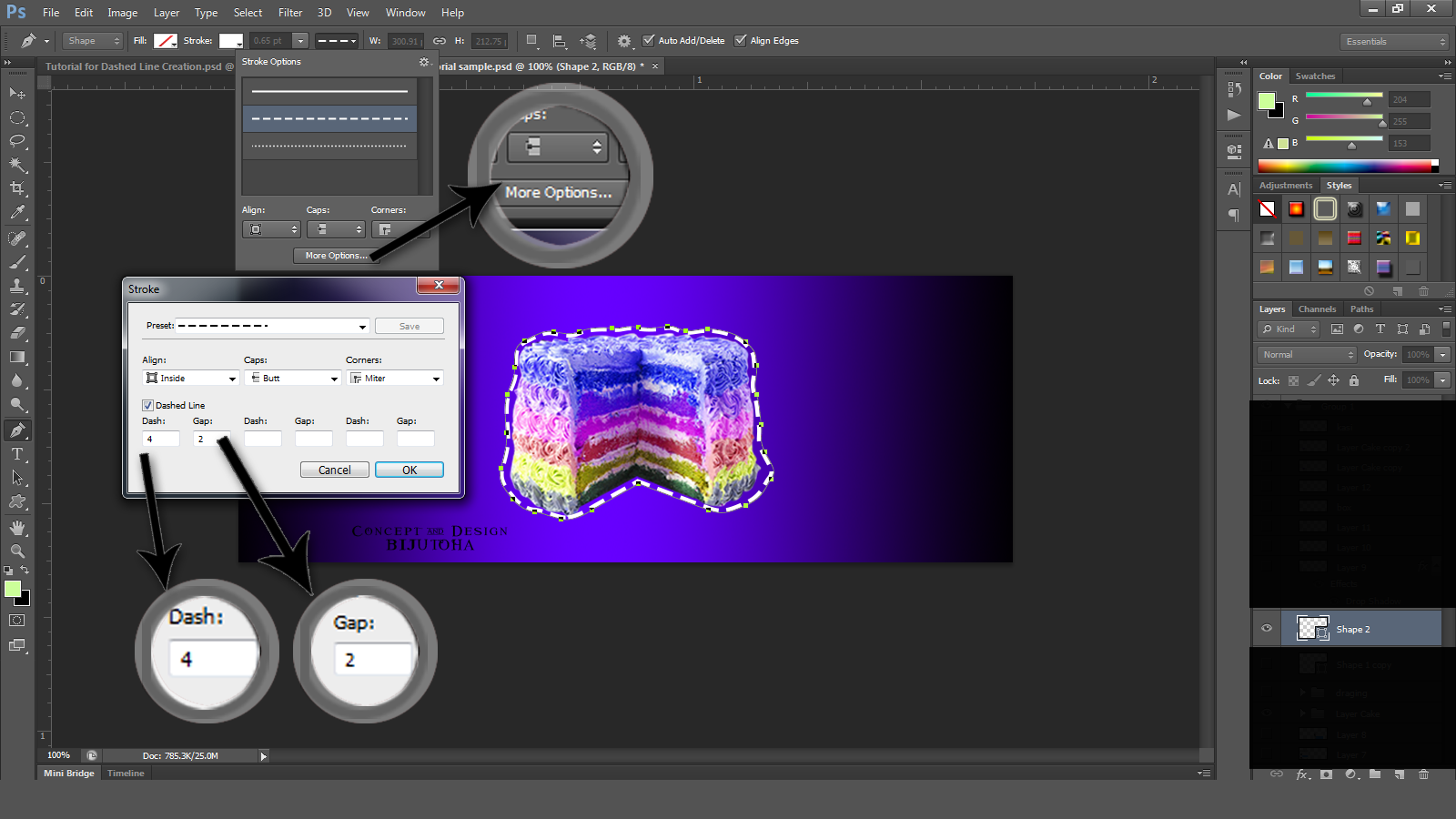Activate the Horizontal Type tool

16,454
